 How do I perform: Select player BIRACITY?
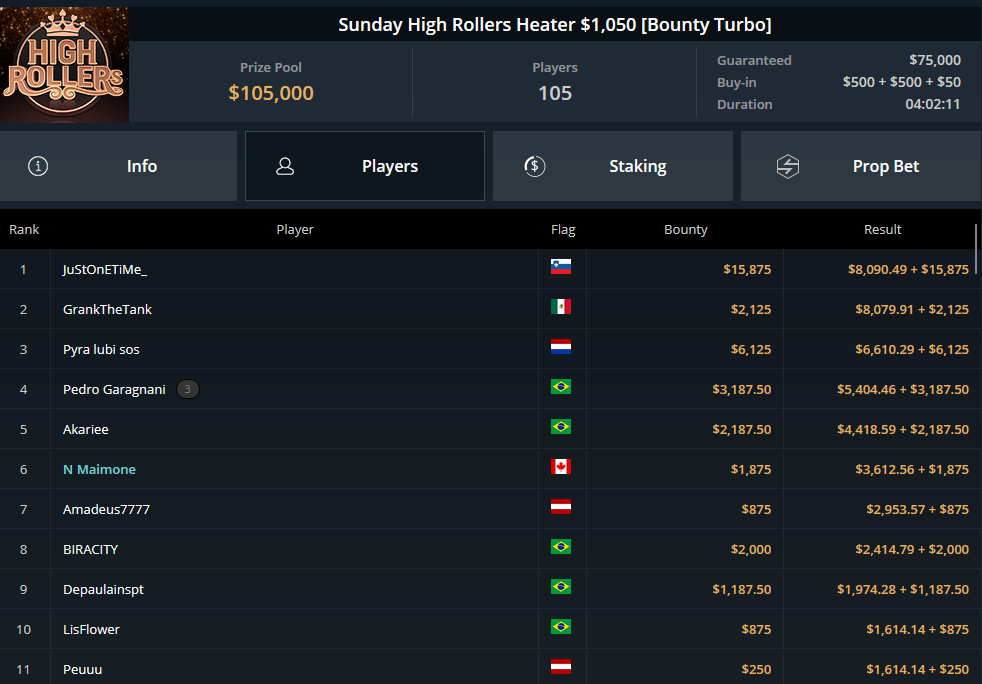coord(90,549)
